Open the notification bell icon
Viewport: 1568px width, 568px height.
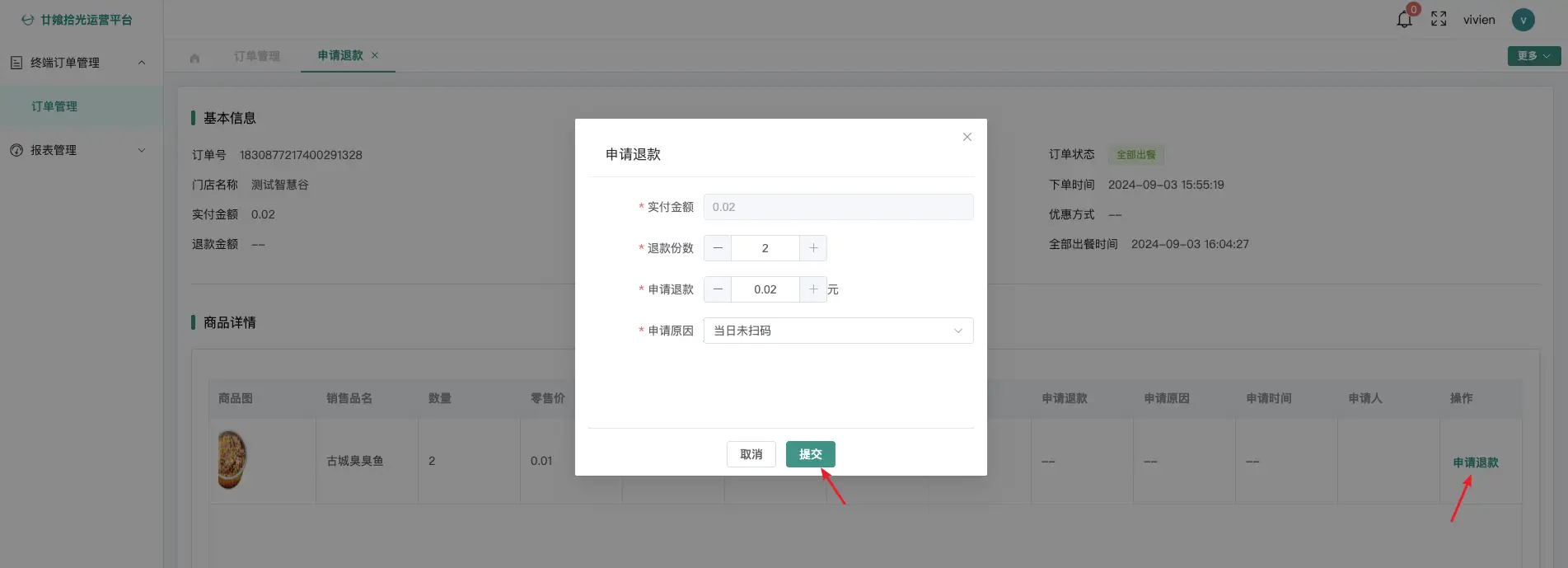tap(1405, 19)
